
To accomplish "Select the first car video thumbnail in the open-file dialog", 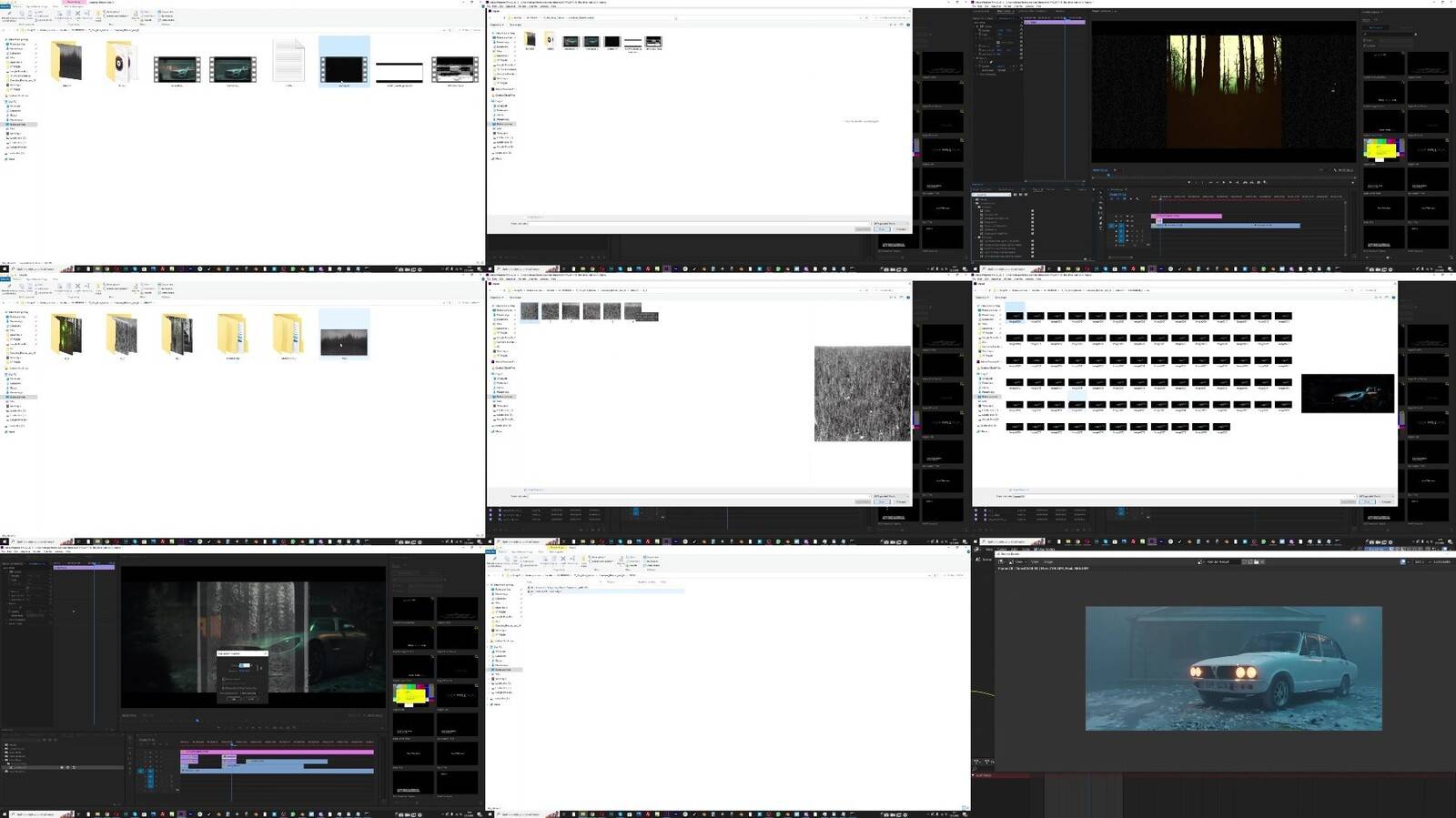I will (571, 42).
